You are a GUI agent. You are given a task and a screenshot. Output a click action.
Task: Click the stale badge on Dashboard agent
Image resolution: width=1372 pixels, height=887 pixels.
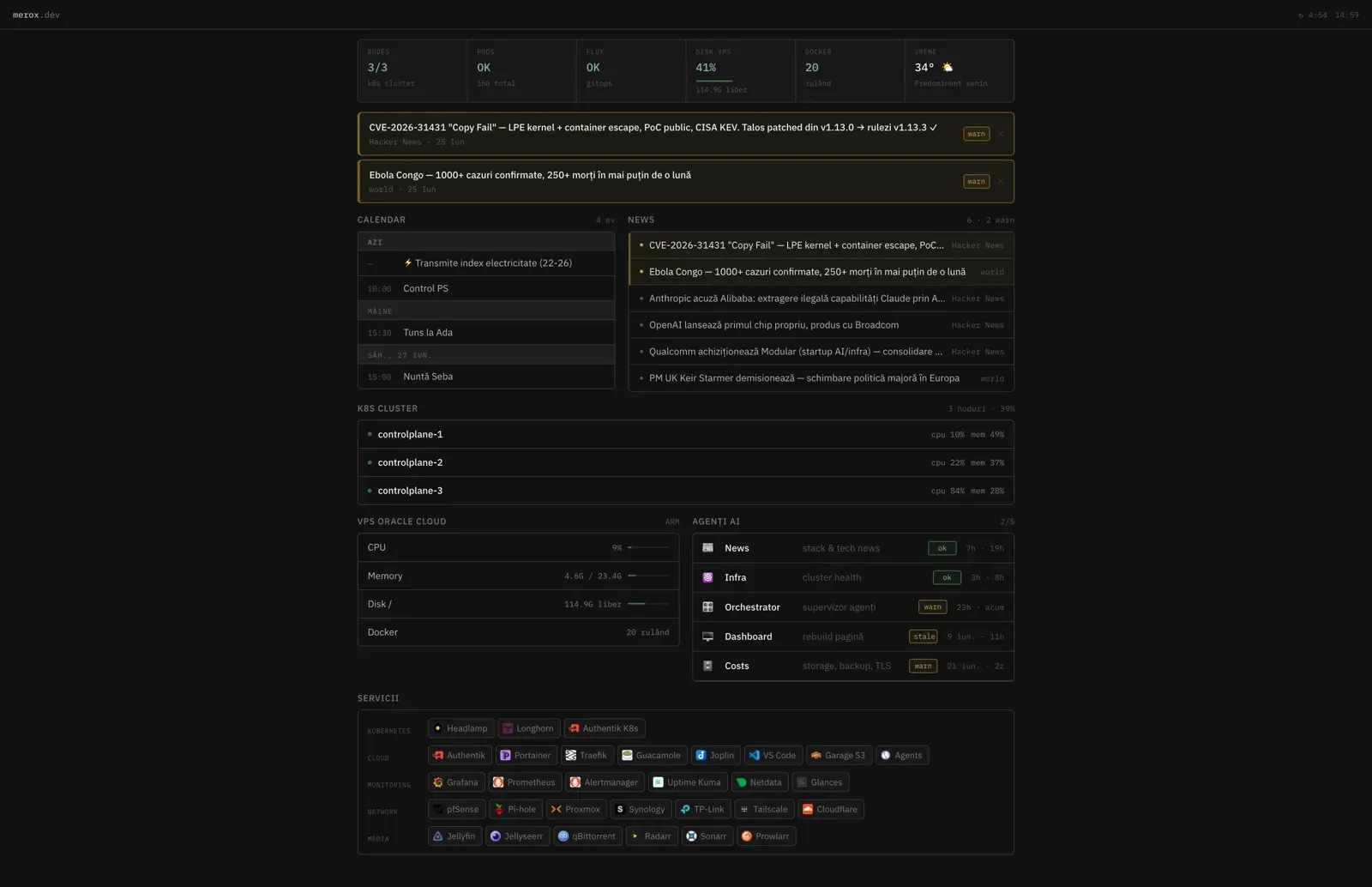tap(924, 637)
